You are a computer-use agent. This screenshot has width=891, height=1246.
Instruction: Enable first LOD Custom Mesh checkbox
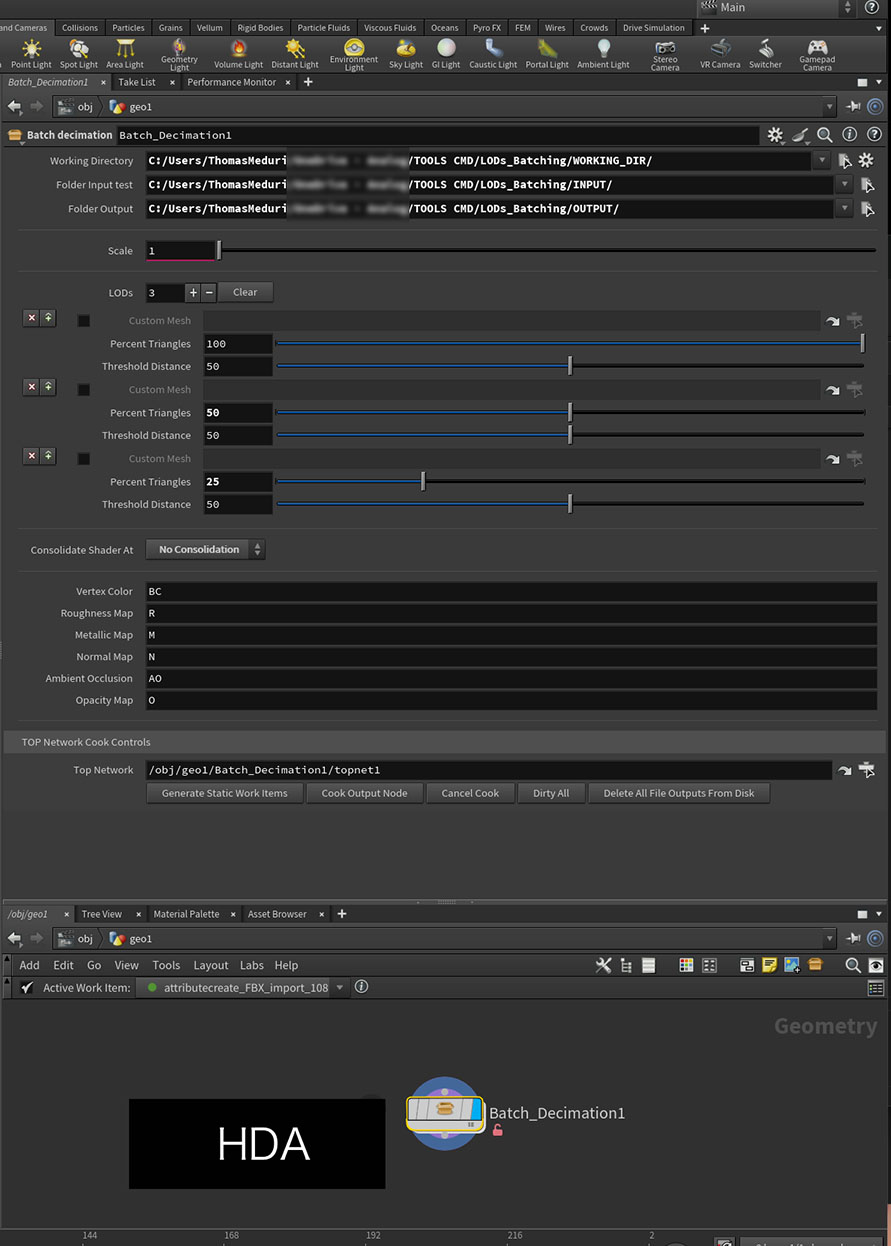coord(84,321)
